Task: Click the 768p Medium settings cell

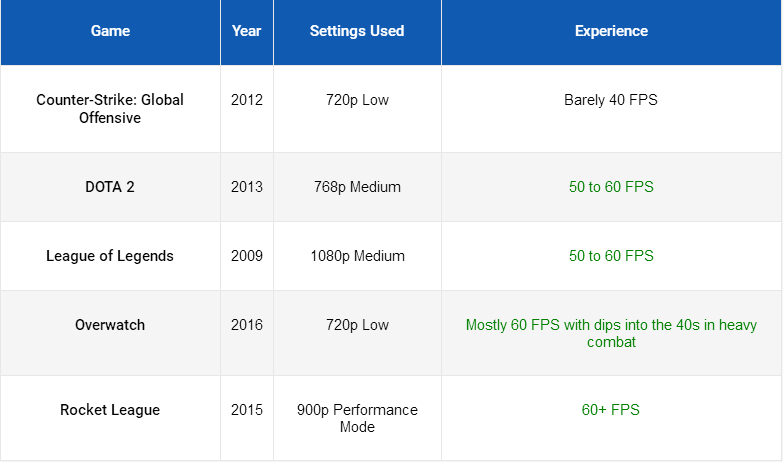Action: [357, 187]
